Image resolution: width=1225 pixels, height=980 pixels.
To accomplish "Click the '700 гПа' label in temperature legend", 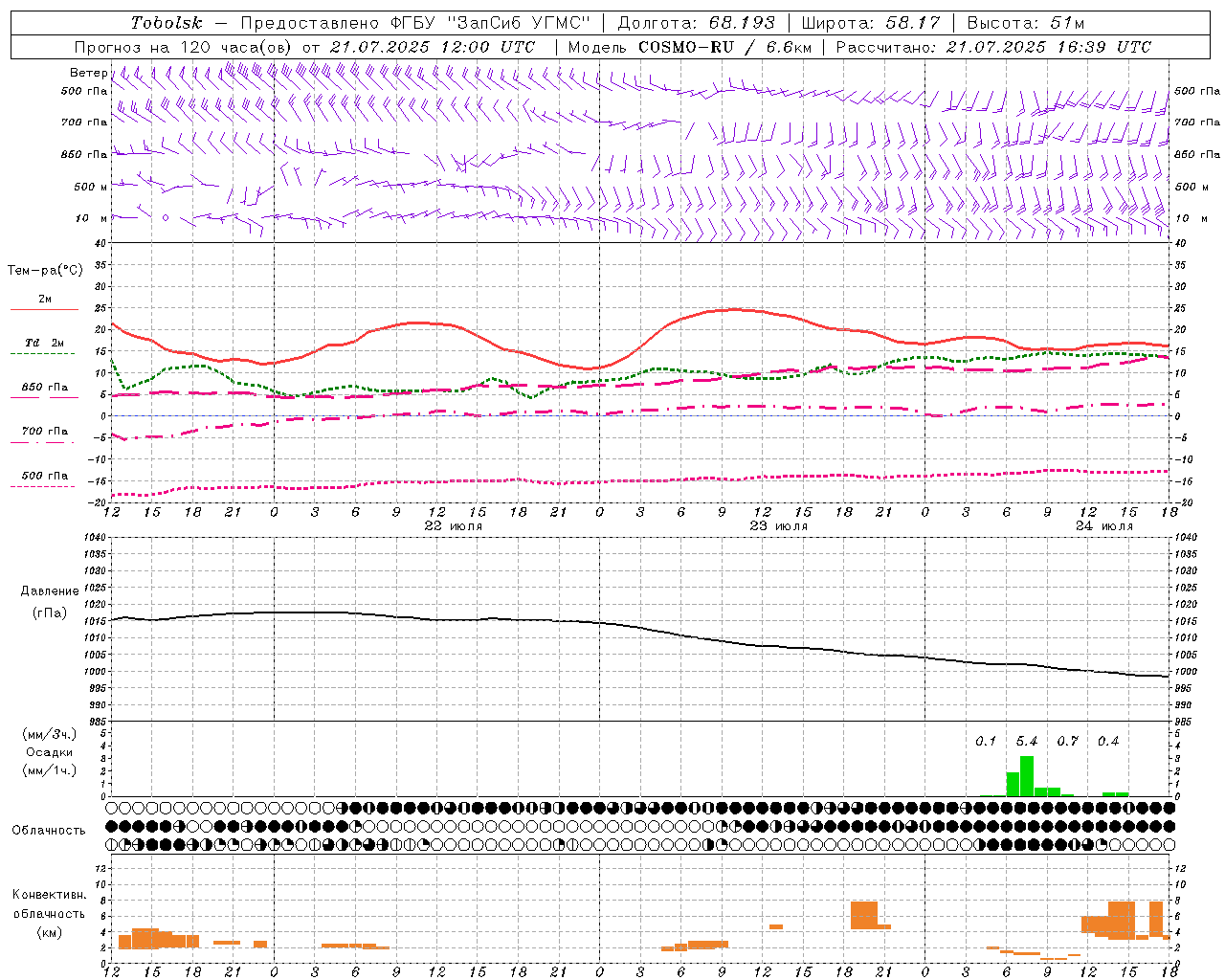I will click(x=45, y=431).
